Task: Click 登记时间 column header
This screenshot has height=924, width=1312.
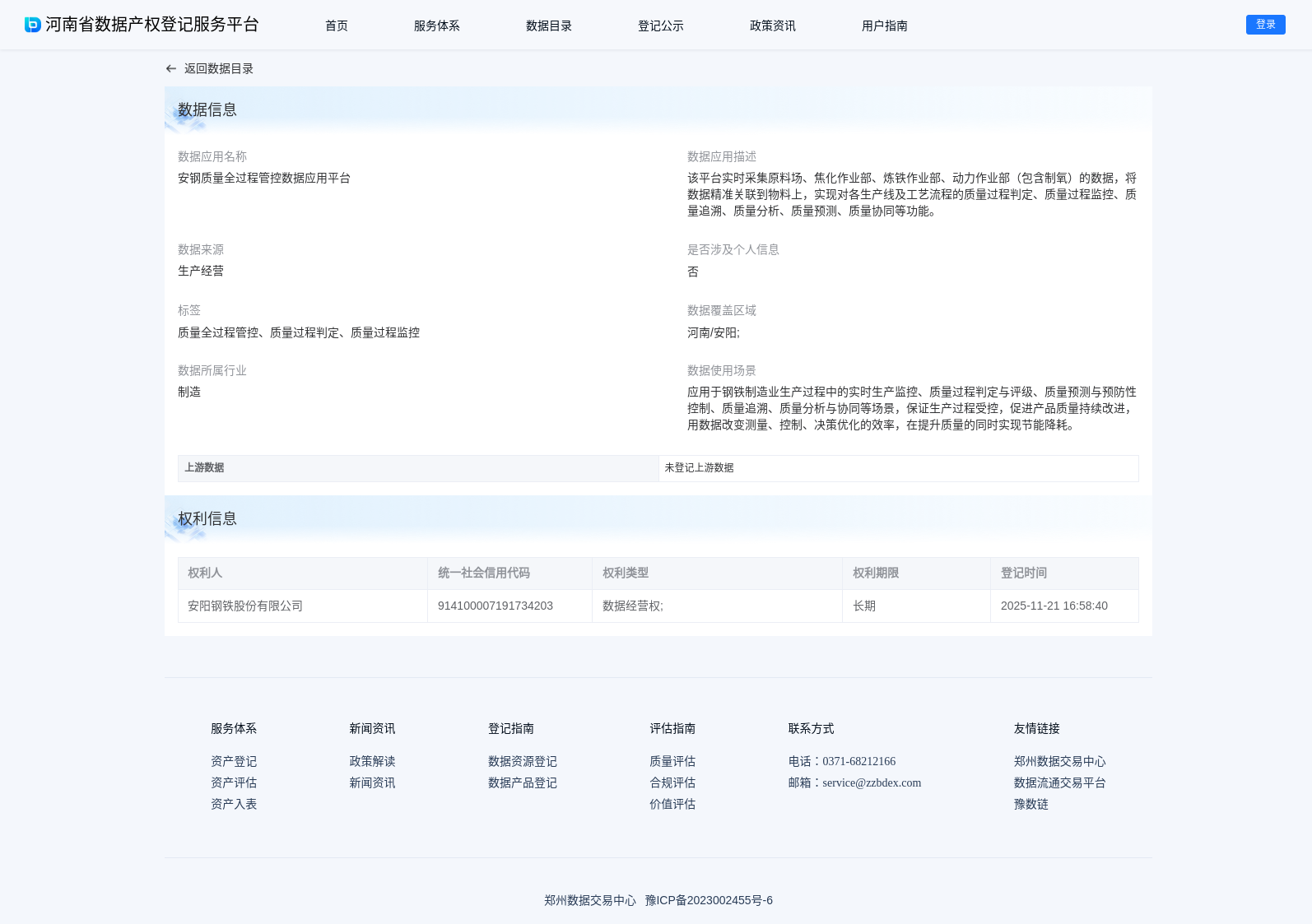Action: 1064,573
